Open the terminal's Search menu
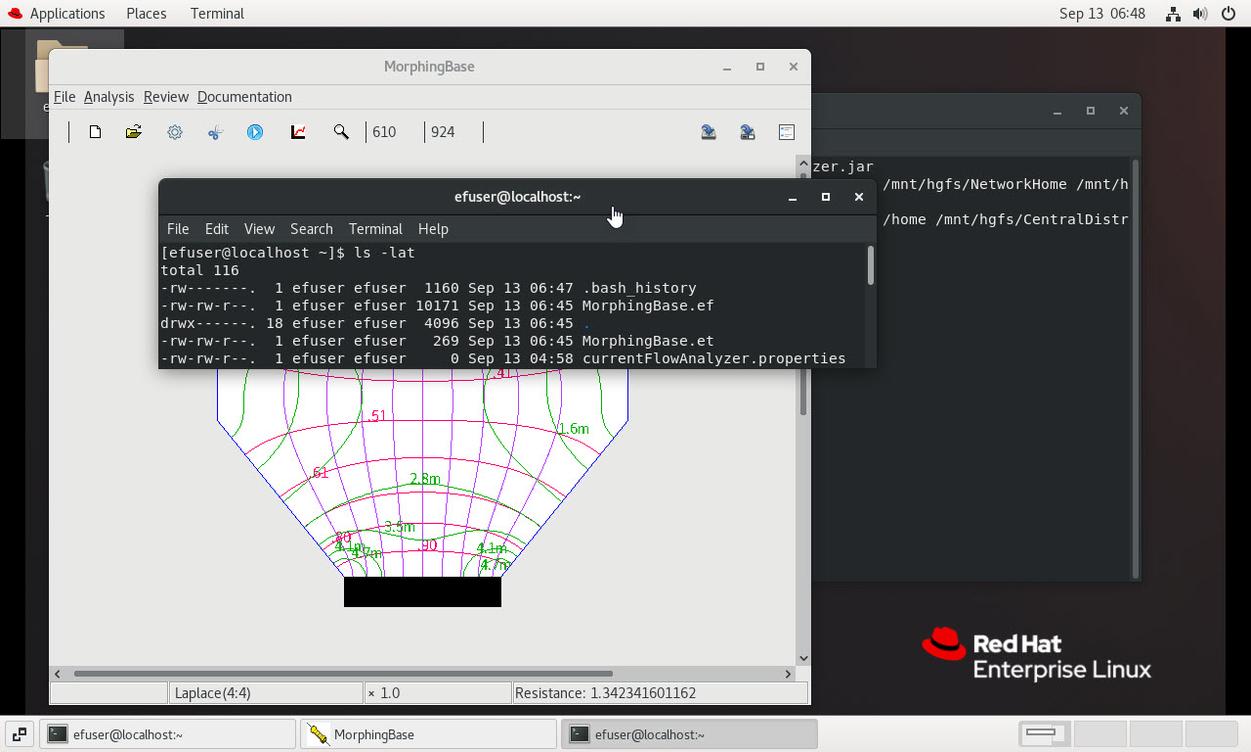Viewport: 1251px width, 752px height. tap(311, 229)
